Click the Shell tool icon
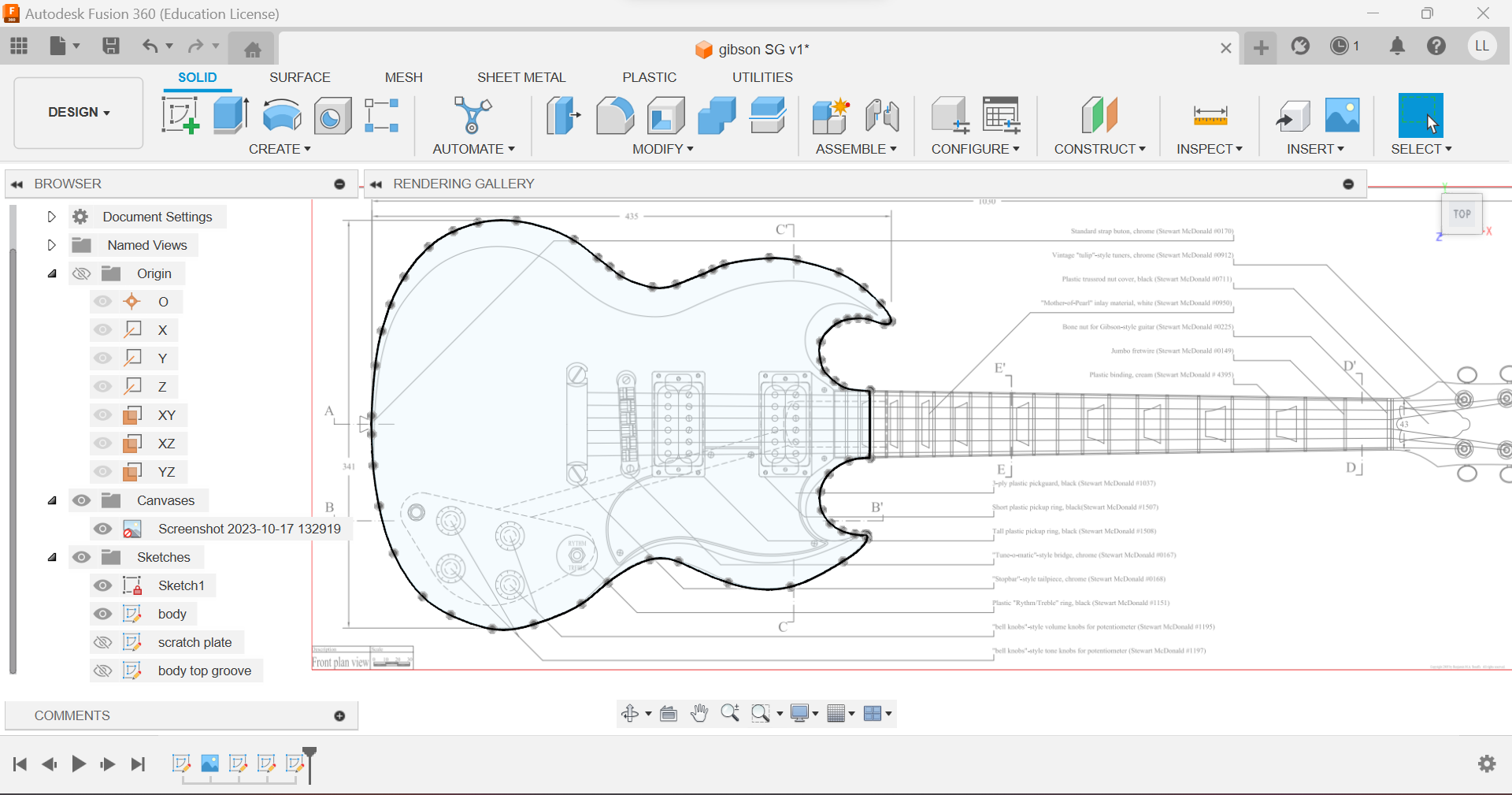Viewport: 1512px width, 795px height. click(x=666, y=115)
